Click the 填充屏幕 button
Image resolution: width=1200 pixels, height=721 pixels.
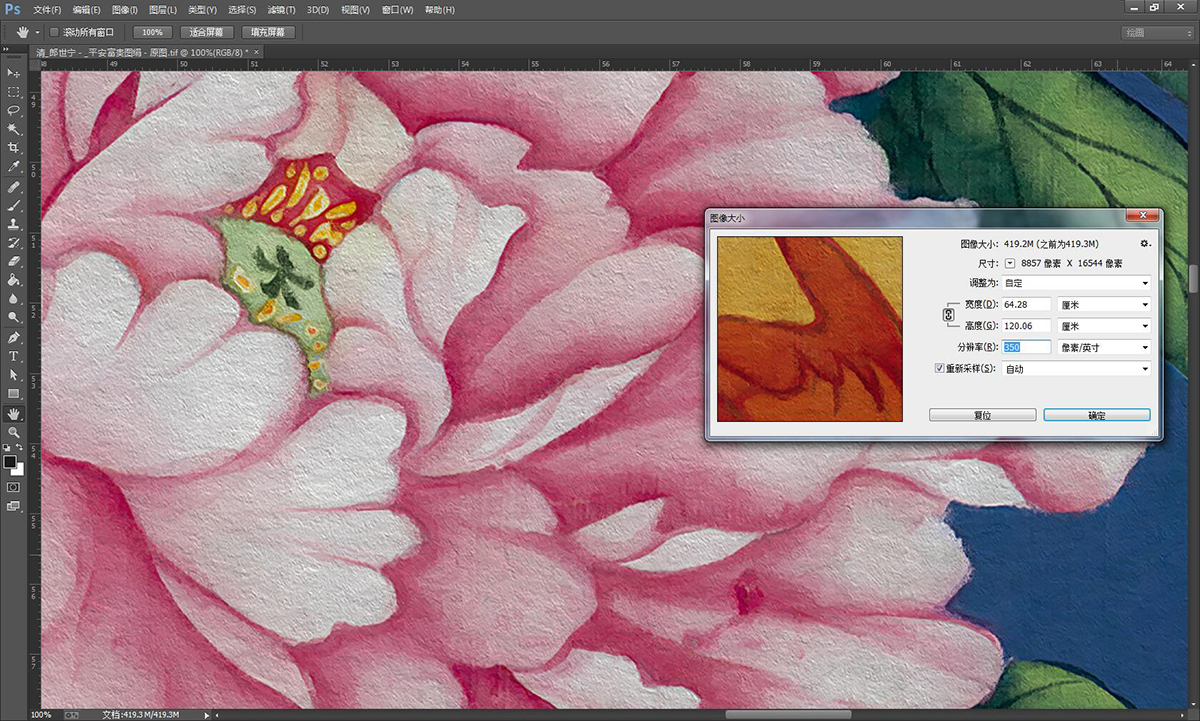(x=269, y=32)
